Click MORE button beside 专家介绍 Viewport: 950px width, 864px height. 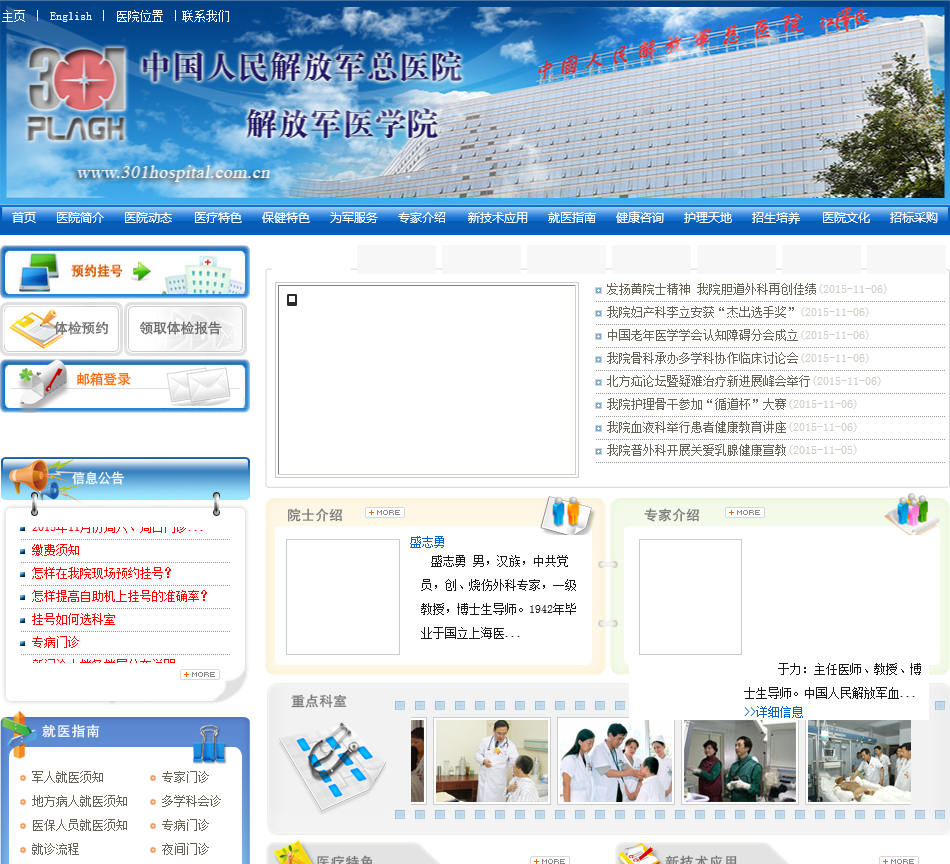pos(745,513)
